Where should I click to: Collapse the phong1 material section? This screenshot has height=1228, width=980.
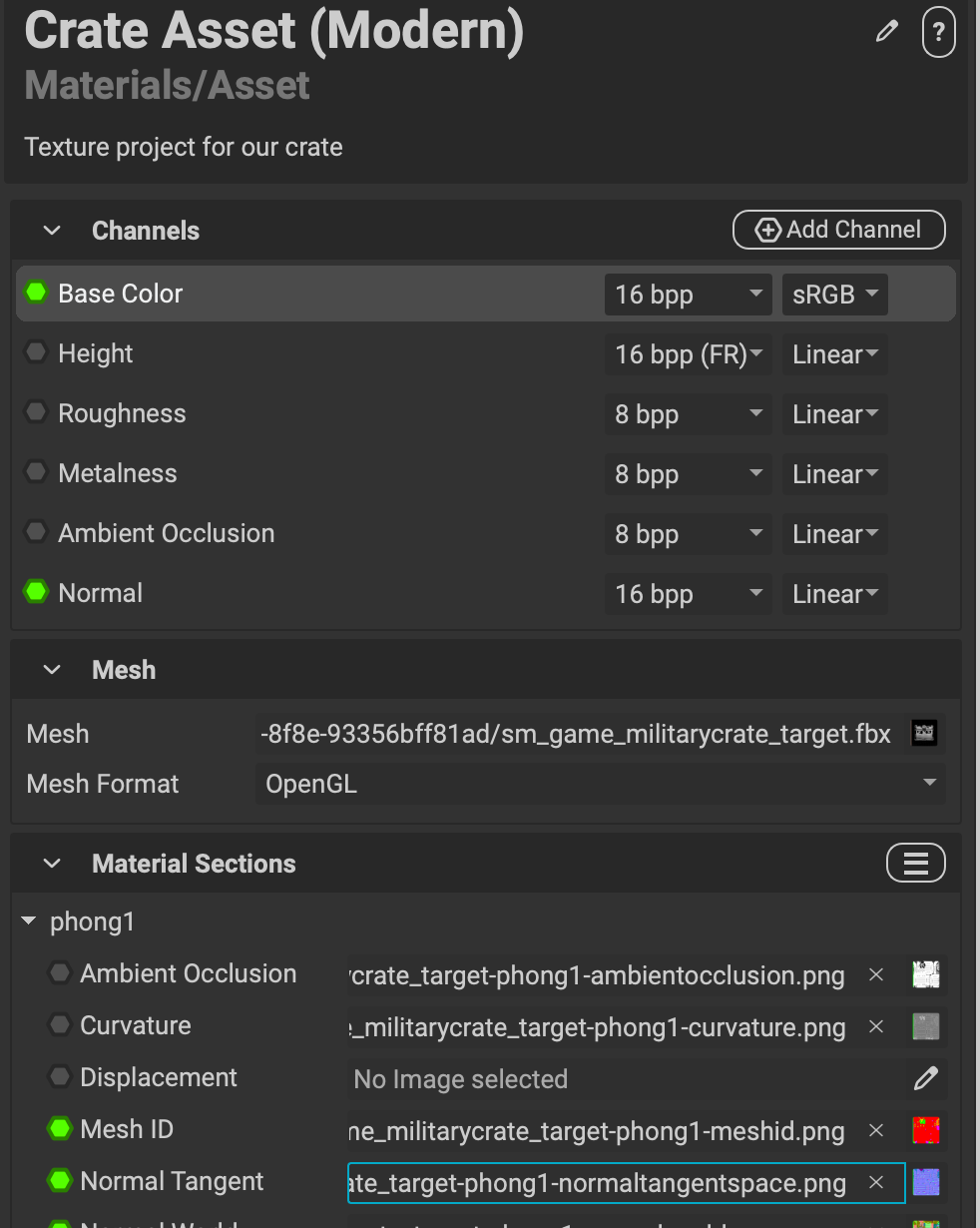(x=29, y=921)
